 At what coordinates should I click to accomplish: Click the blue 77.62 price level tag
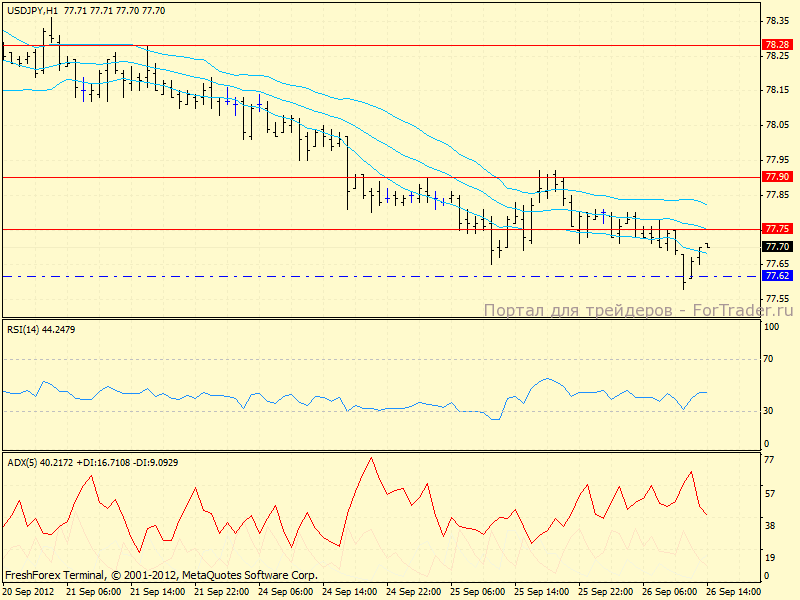point(777,275)
